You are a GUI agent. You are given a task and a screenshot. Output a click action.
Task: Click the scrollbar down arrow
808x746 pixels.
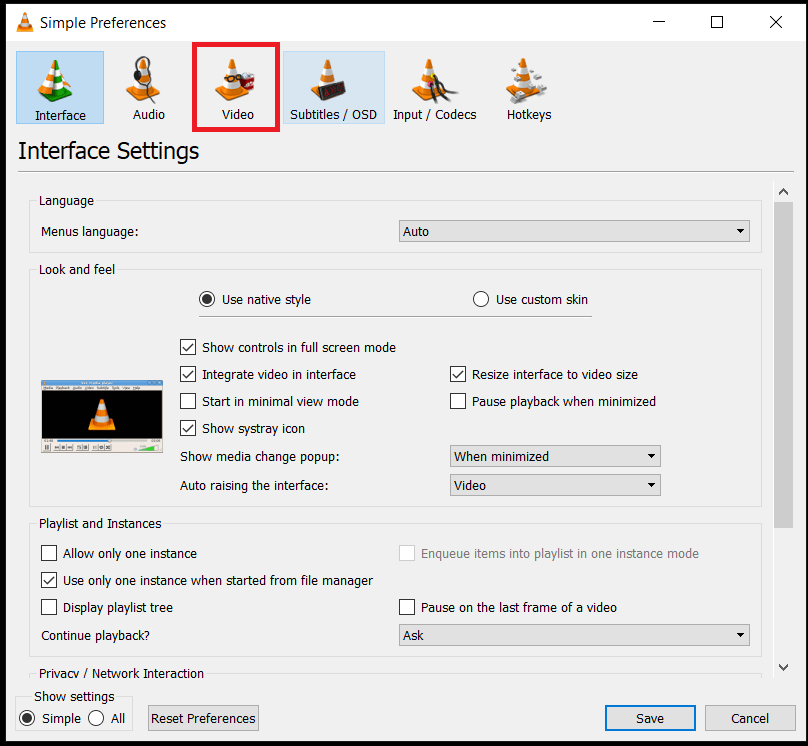[x=784, y=667]
